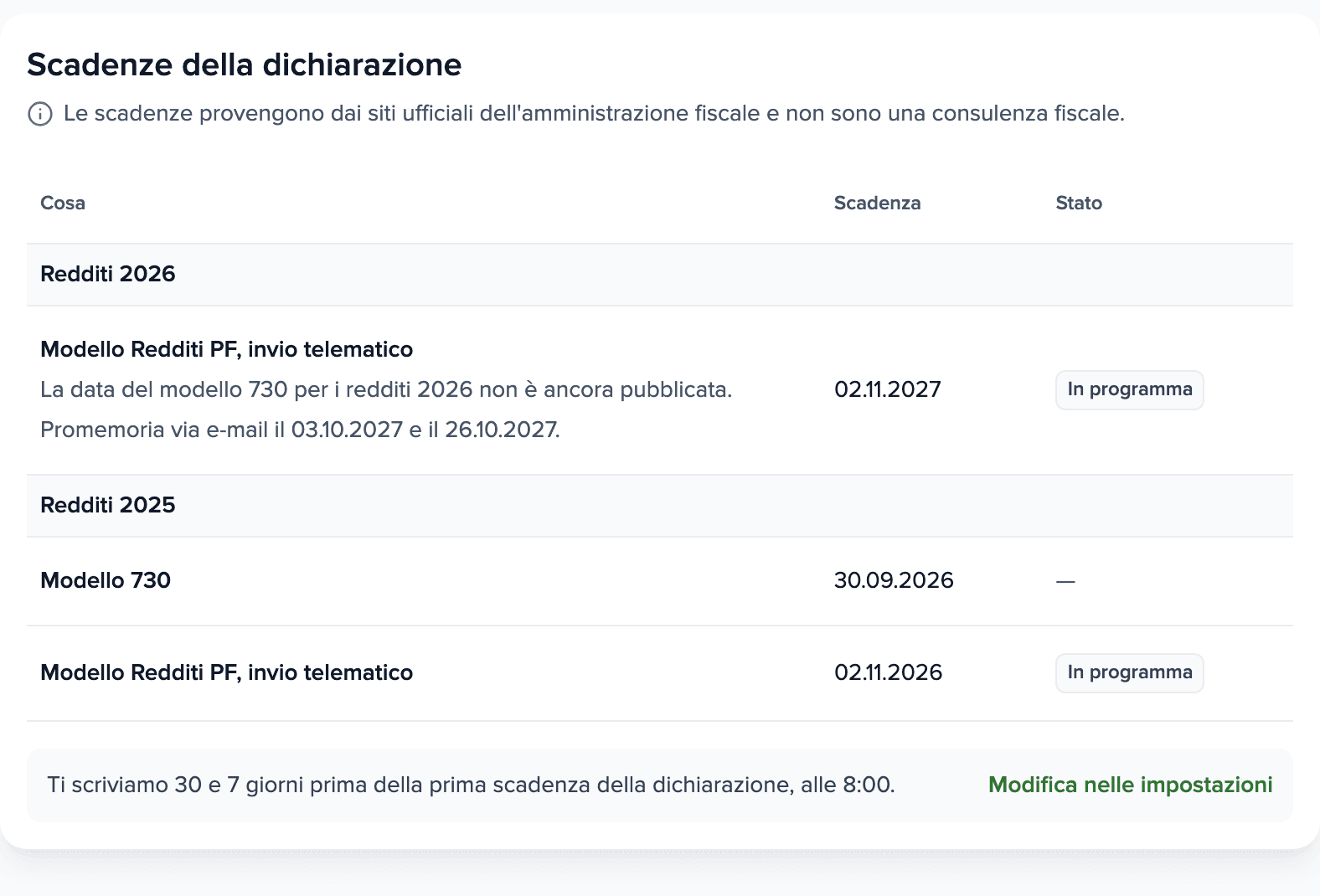Click the date 02.11.2027
1320x896 pixels.
pos(888,389)
